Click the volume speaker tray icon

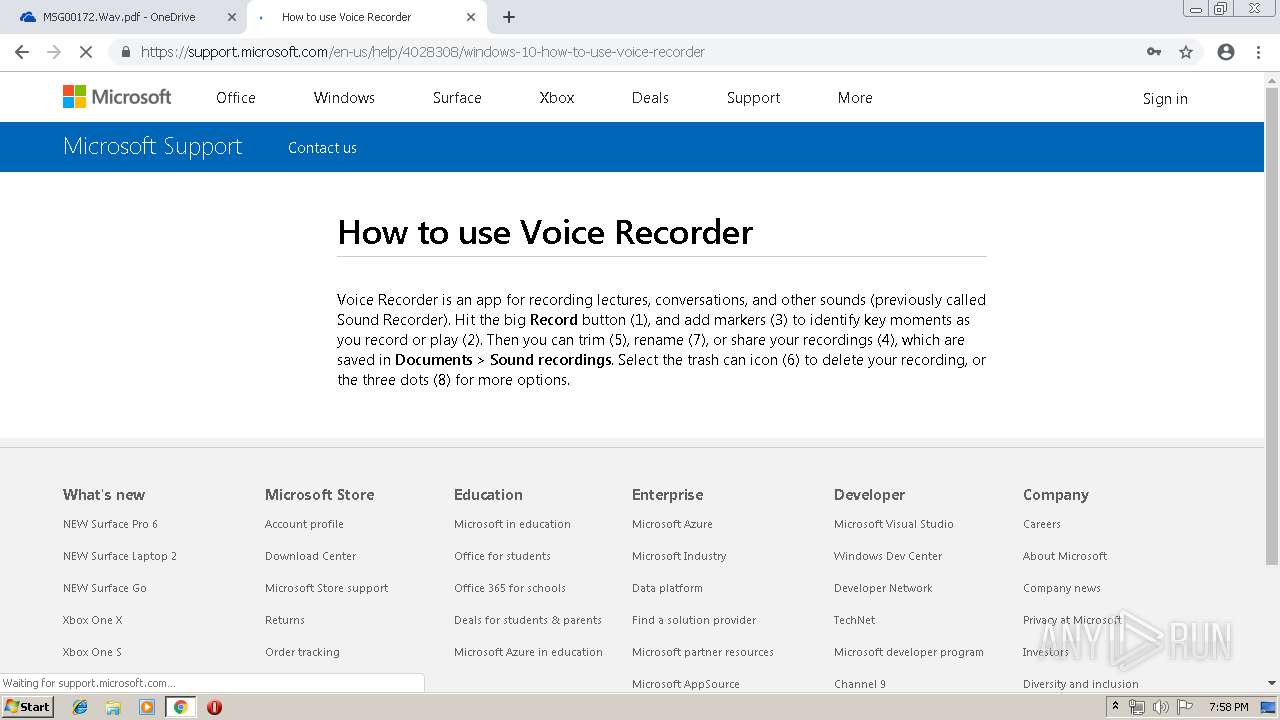coord(1160,707)
